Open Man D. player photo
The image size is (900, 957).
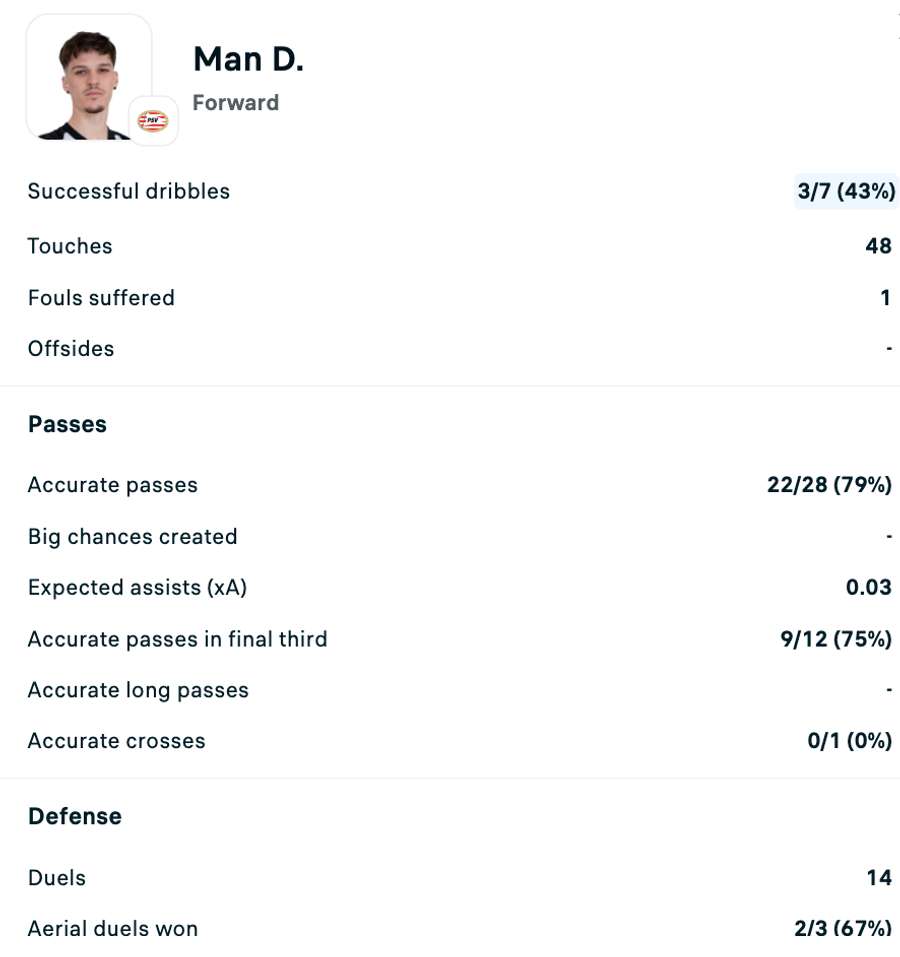point(86,78)
